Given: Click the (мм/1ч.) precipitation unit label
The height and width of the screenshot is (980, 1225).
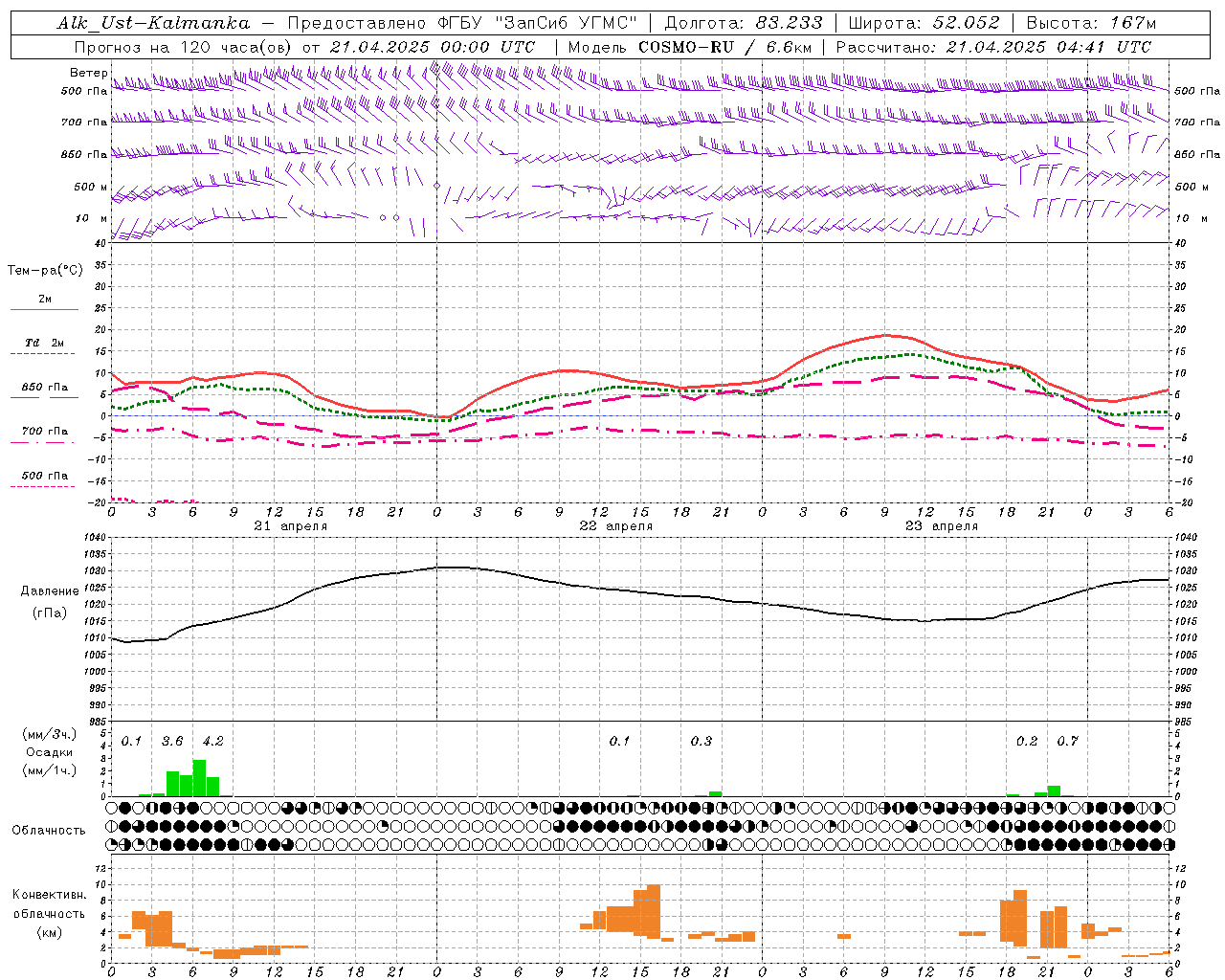Looking at the screenshot, I should [x=50, y=770].
